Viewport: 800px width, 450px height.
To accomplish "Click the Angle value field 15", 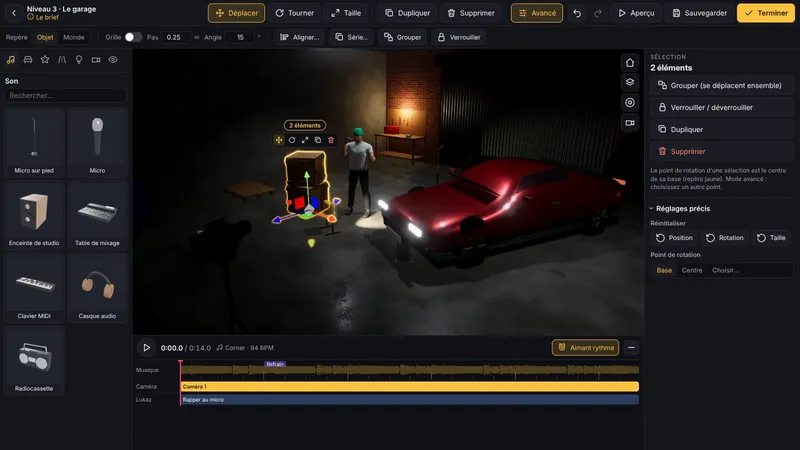I will click(240, 37).
